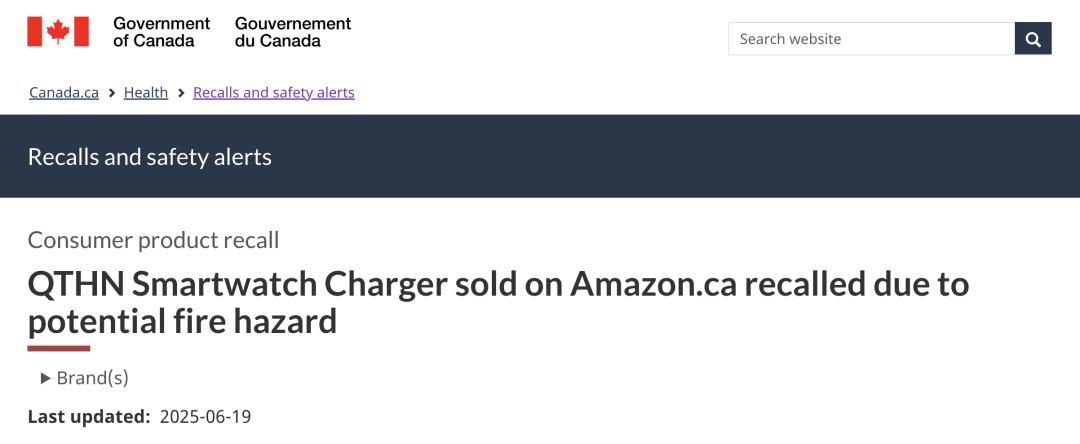Submit search with the magnifying glass button

click(x=1033, y=39)
